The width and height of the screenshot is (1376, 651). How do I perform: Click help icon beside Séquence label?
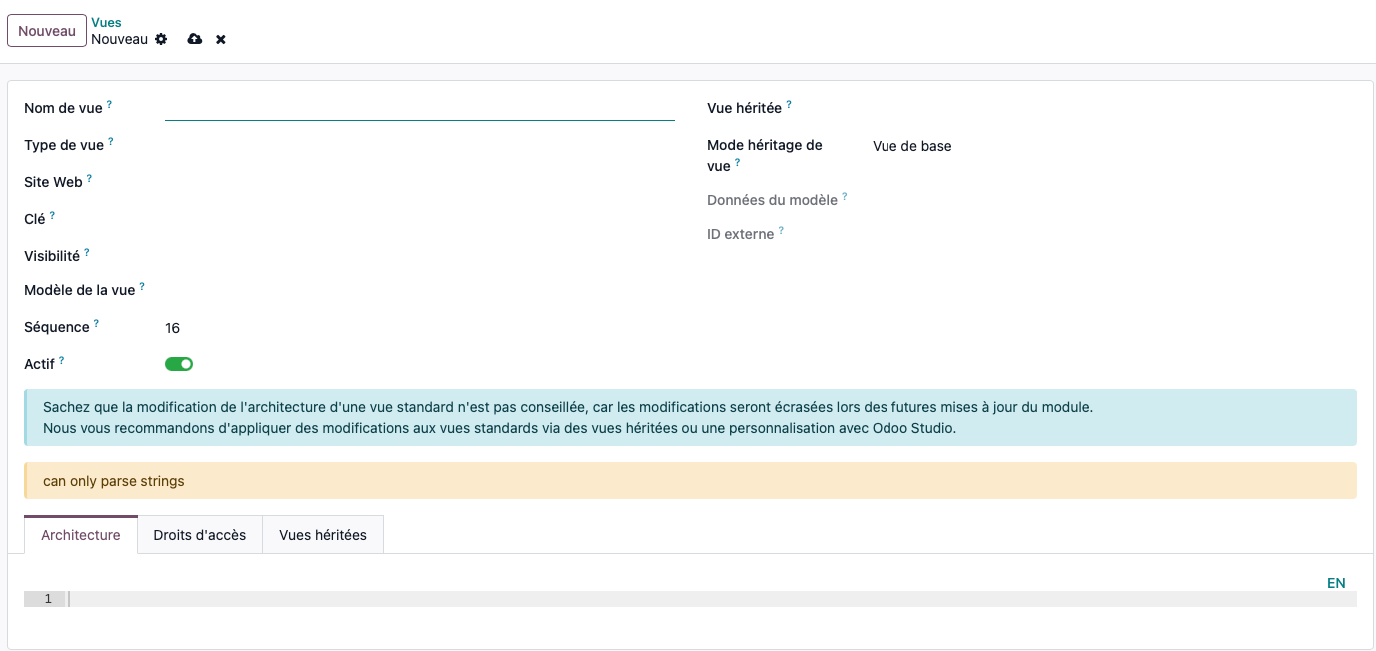pyautogui.click(x=96, y=324)
